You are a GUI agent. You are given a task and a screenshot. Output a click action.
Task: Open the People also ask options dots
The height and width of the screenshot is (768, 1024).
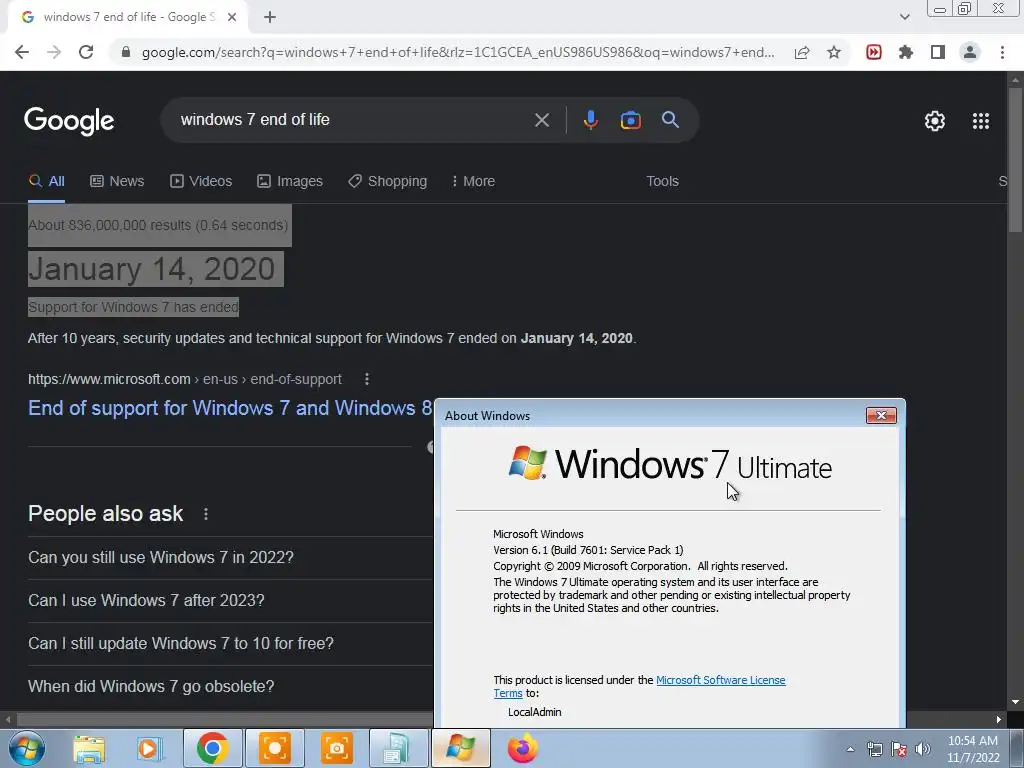pos(206,514)
